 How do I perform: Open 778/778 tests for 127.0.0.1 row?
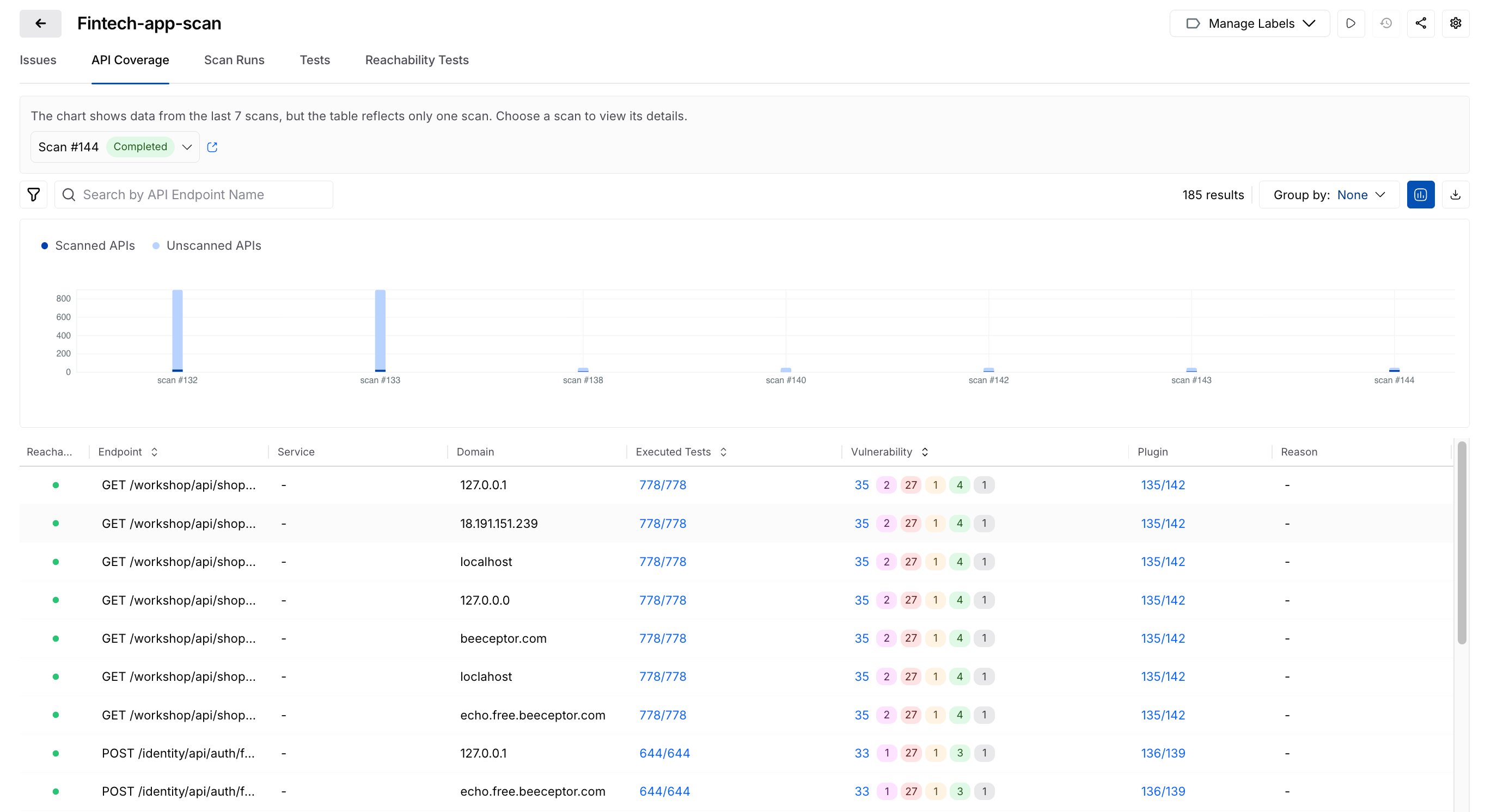pos(663,485)
